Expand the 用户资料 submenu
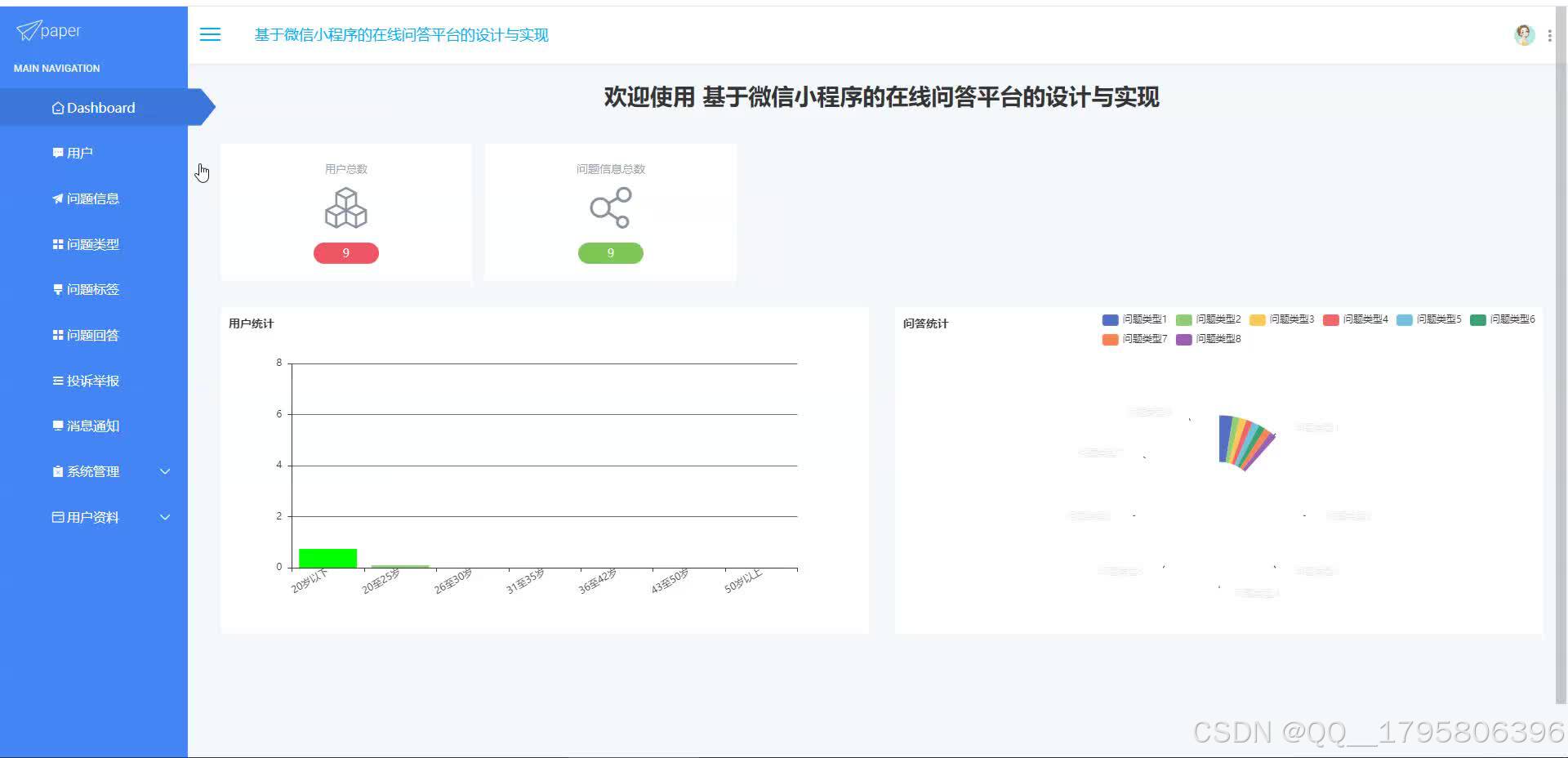 [91, 516]
